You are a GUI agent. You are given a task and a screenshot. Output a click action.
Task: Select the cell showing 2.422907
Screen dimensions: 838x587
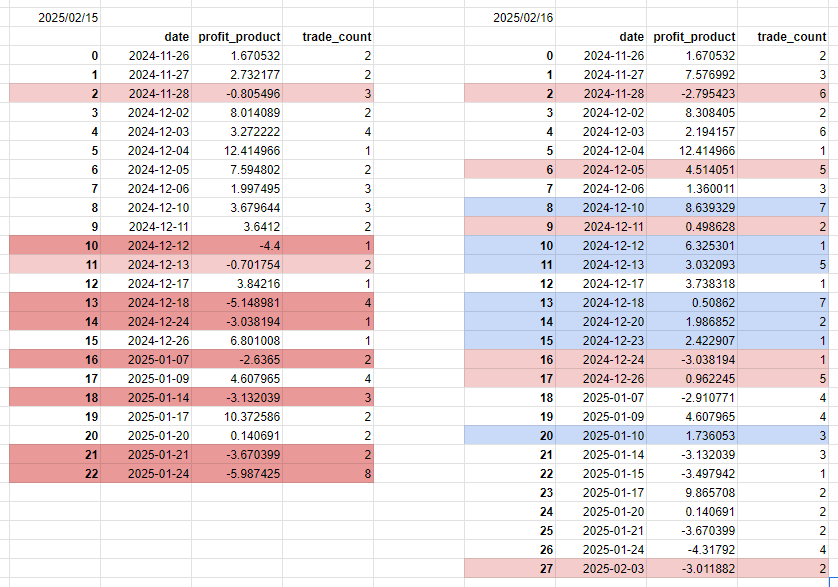(692, 341)
